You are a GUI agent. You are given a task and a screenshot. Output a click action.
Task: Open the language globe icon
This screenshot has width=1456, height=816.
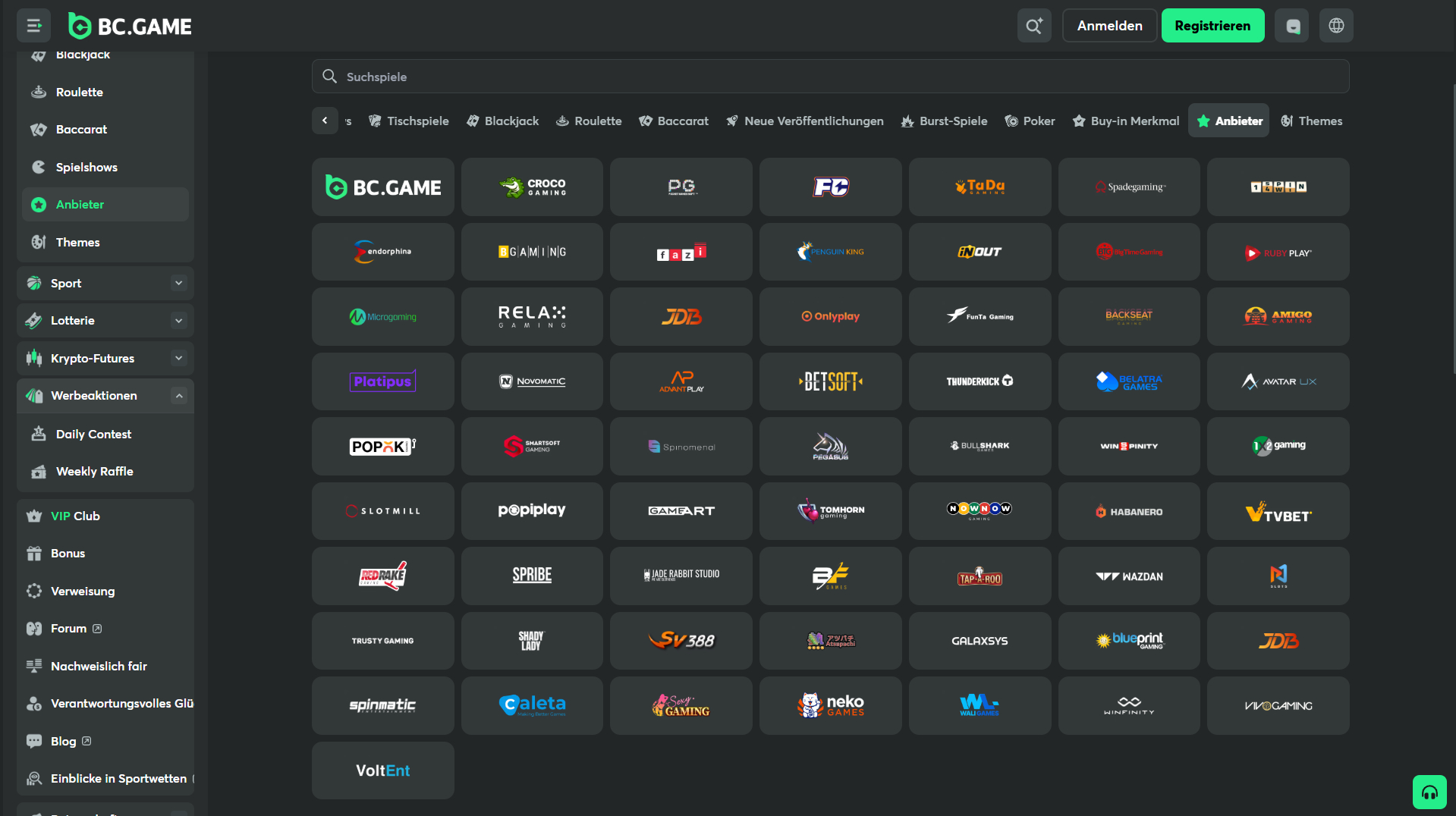tap(1336, 26)
